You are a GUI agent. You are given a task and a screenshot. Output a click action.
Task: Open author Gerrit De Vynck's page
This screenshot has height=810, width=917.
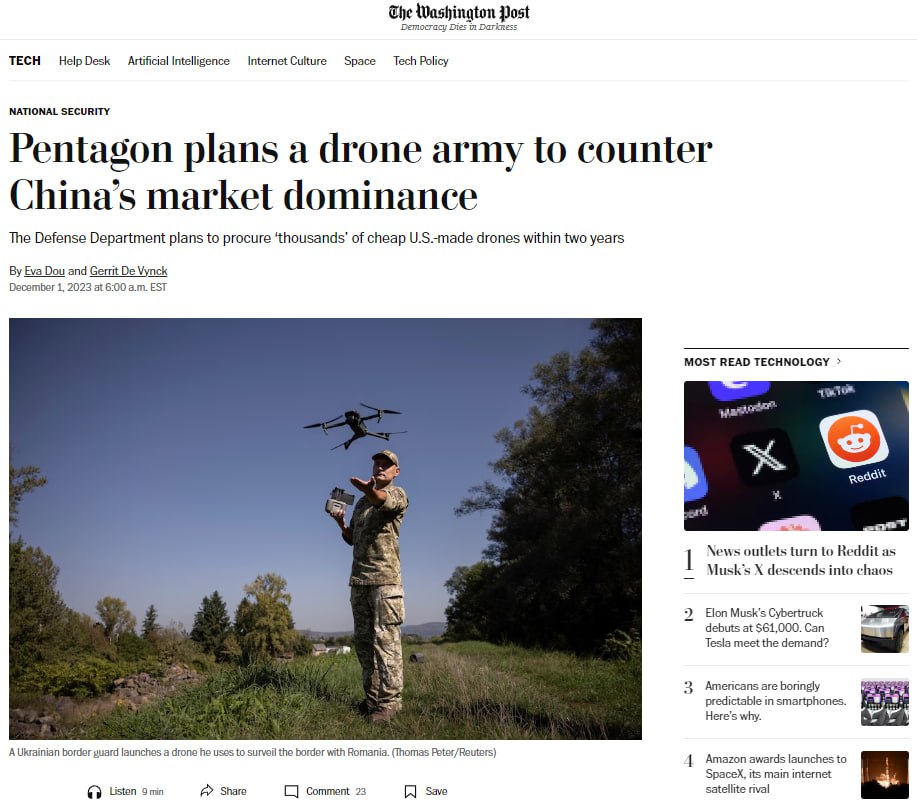pos(128,271)
